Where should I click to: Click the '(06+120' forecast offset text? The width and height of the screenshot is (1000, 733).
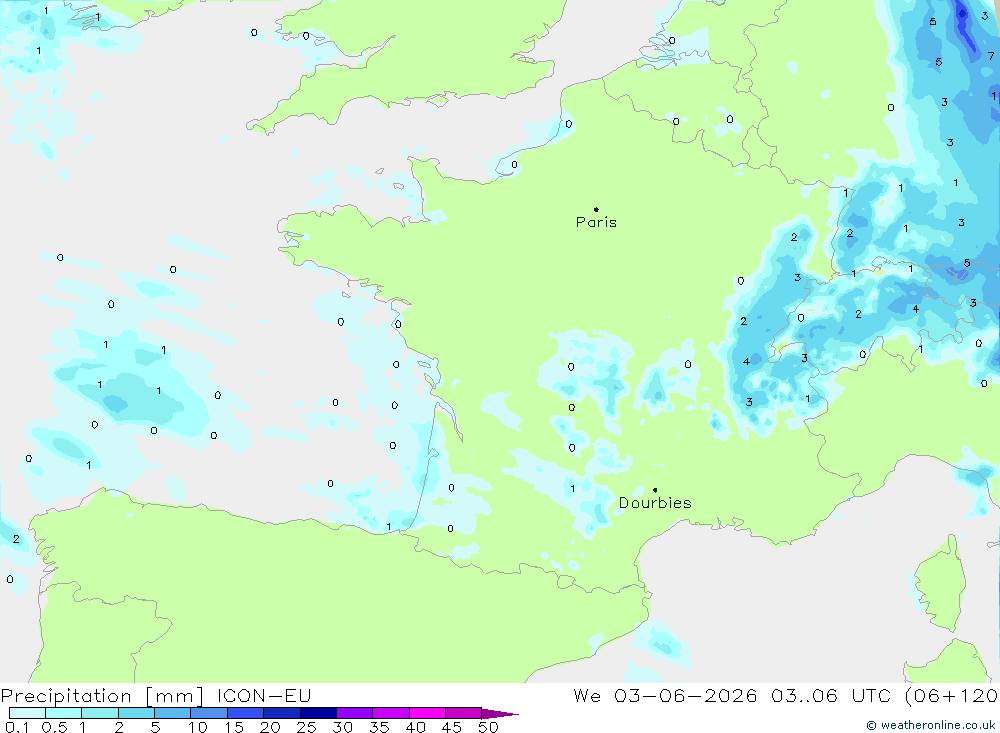coord(951,696)
